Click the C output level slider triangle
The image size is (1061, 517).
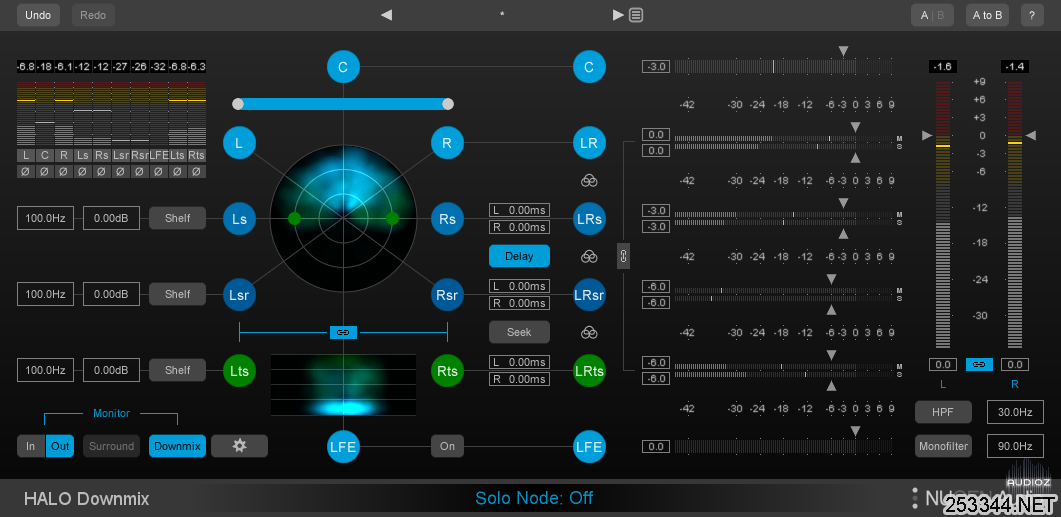coord(842,51)
